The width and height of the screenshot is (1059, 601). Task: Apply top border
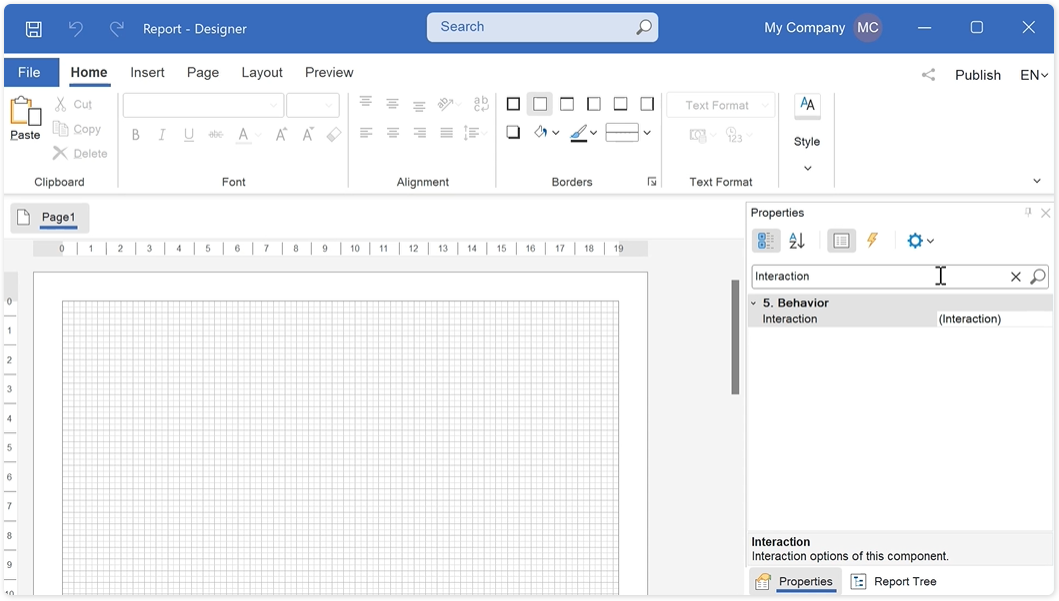tap(567, 104)
